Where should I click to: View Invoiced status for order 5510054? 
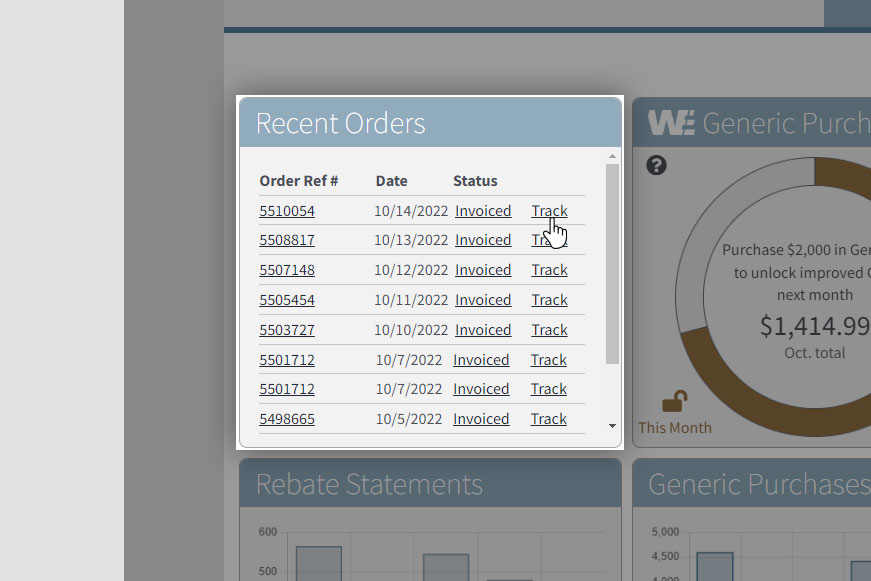coord(483,211)
